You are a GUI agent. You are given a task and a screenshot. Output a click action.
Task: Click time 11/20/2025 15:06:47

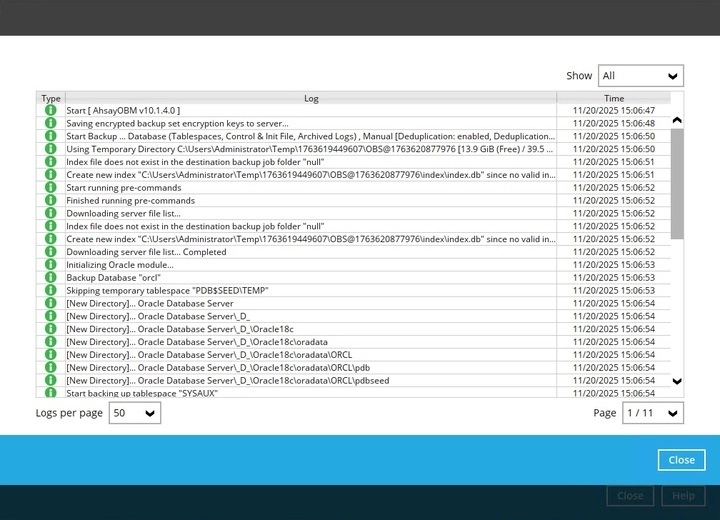click(613, 110)
